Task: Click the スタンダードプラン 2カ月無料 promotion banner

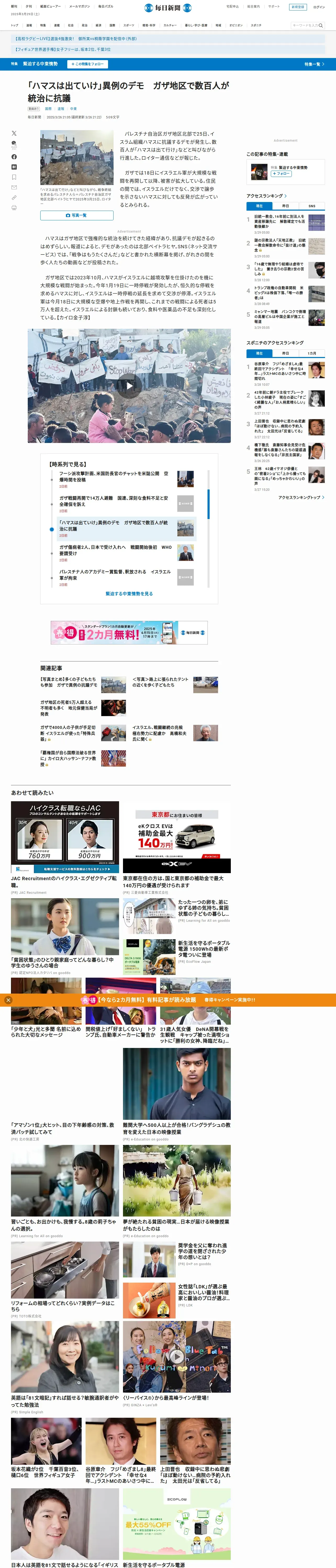Action: [x=129, y=632]
